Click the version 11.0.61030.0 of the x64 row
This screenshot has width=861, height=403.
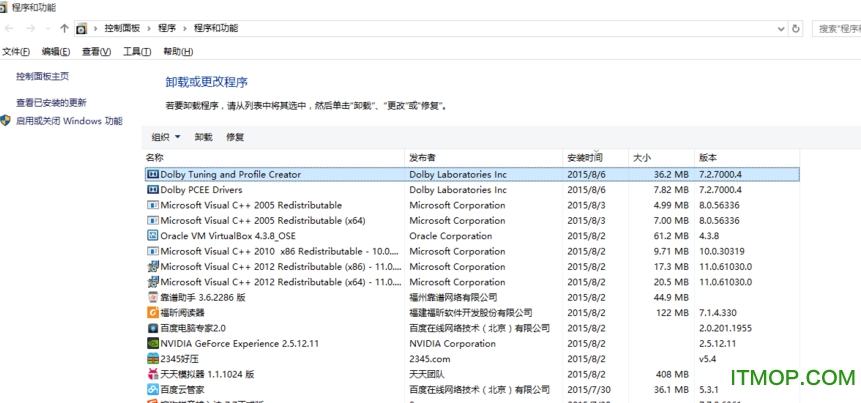[725, 282]
